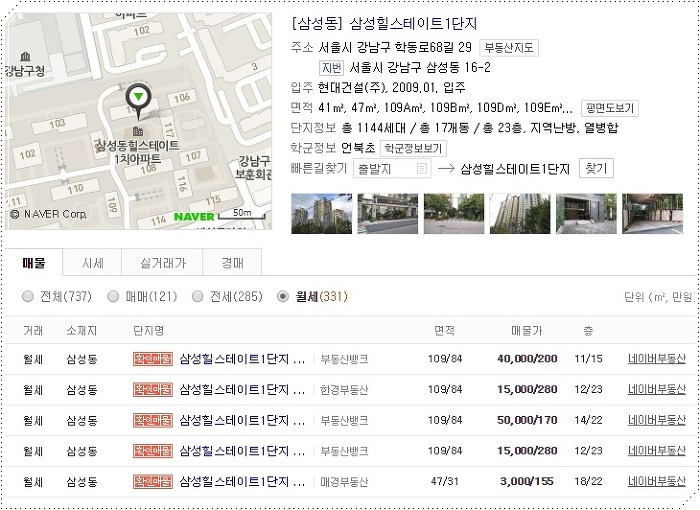Open the 출발지 list icon in input
700x510 pixels.
[421, 169]
